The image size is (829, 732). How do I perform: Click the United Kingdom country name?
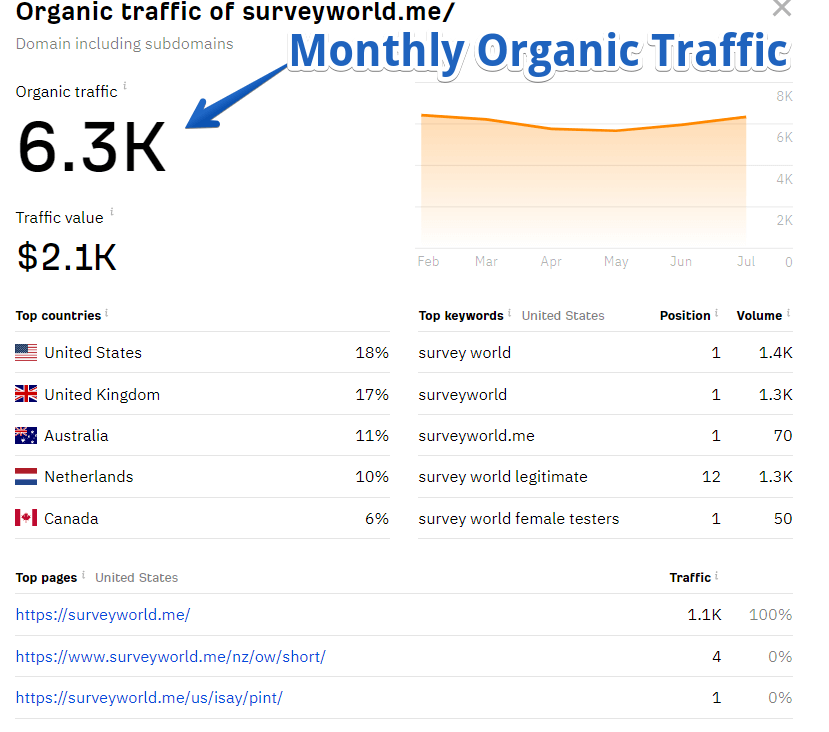(102, 394)
